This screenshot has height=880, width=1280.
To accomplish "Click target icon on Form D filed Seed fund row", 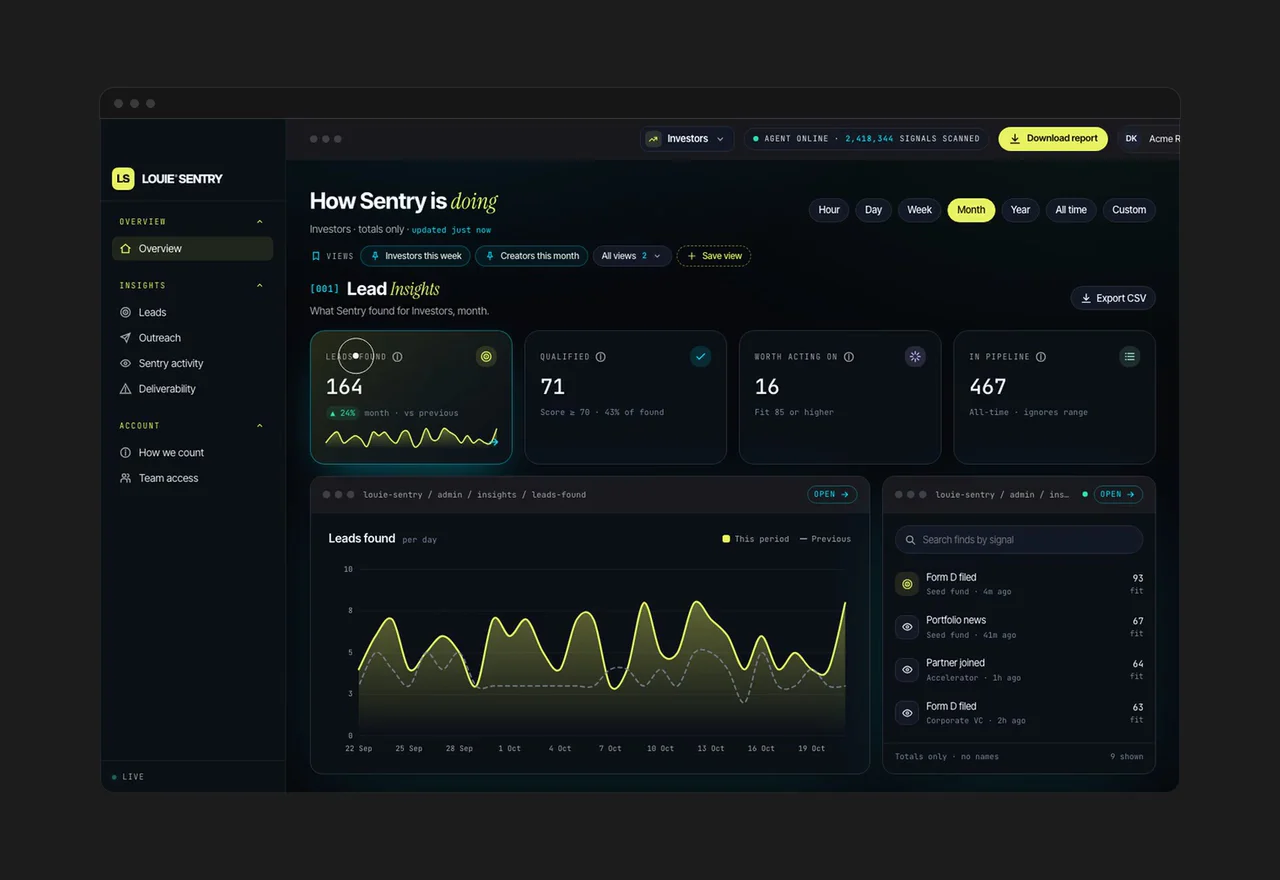I will (907, 584).
